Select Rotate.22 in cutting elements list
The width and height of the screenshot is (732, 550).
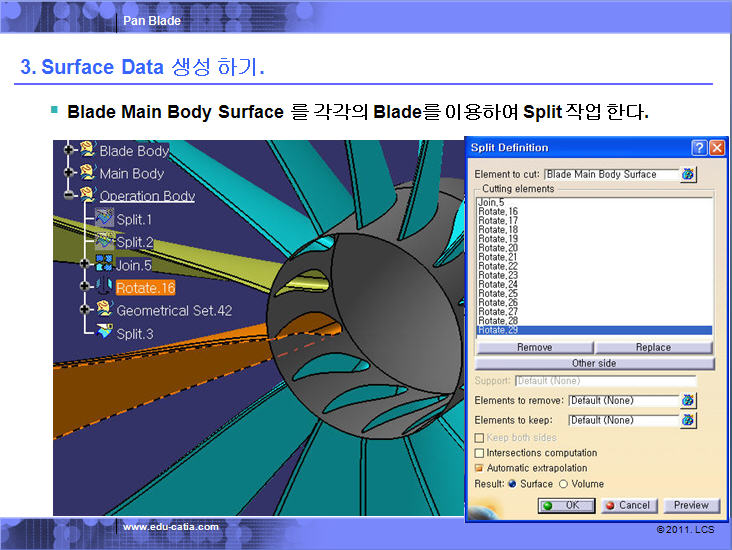pyautogui.click(x=498, y=266)
